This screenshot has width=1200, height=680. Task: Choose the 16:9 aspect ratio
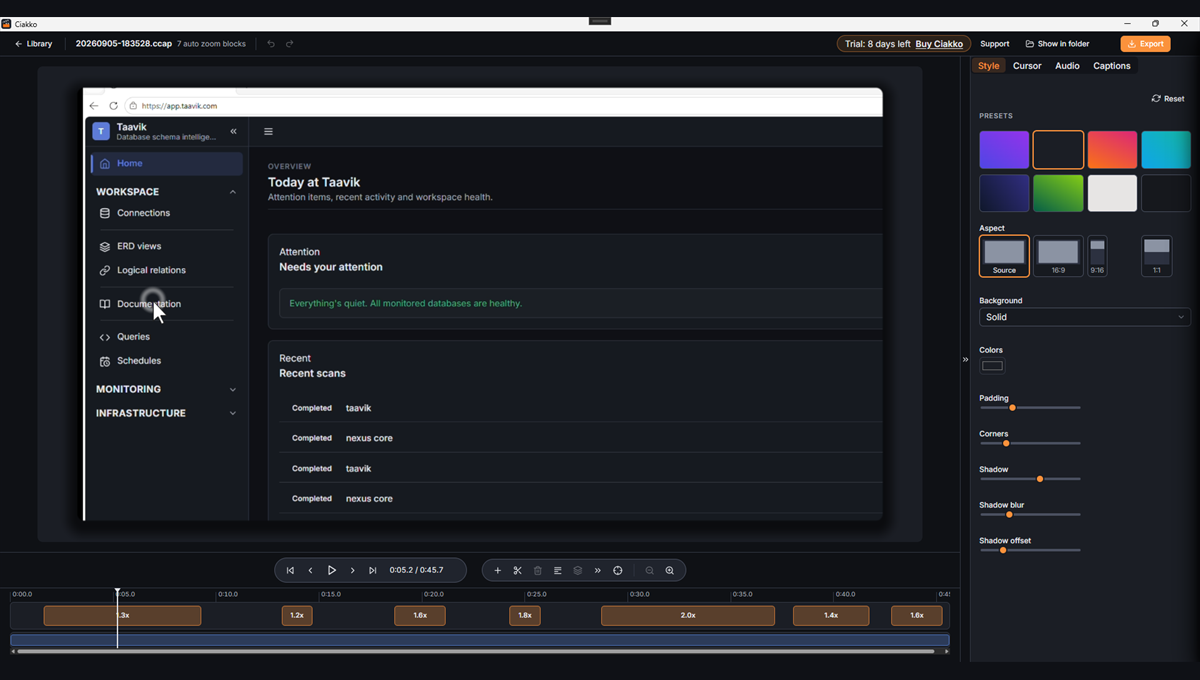(1058, 256)
